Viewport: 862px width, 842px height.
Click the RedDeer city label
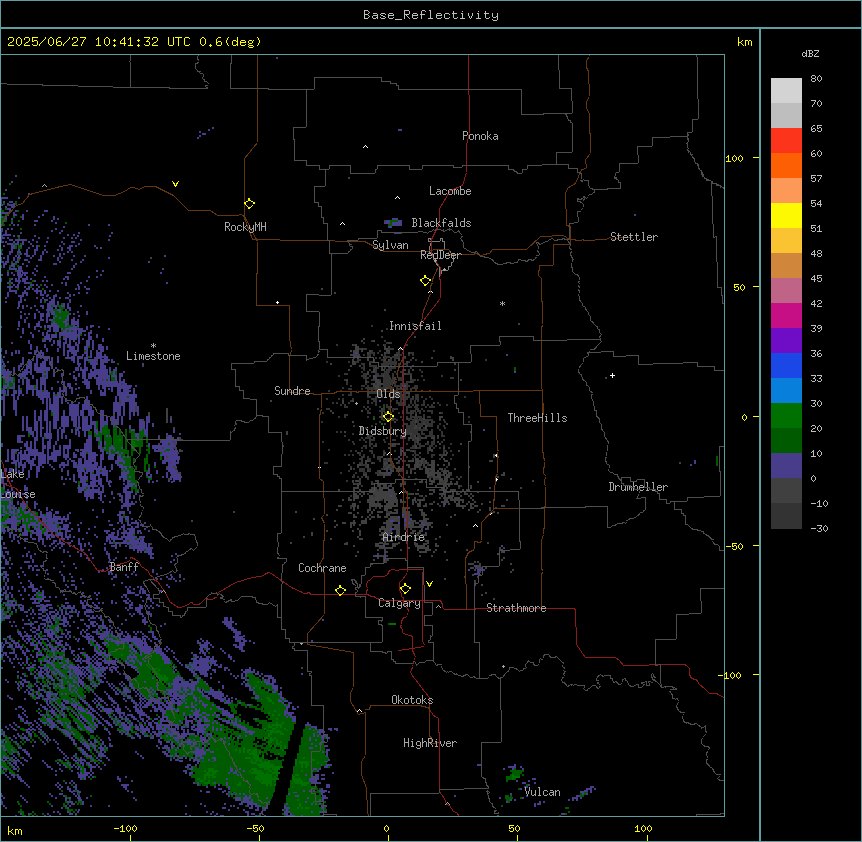[x=440, y=255]
